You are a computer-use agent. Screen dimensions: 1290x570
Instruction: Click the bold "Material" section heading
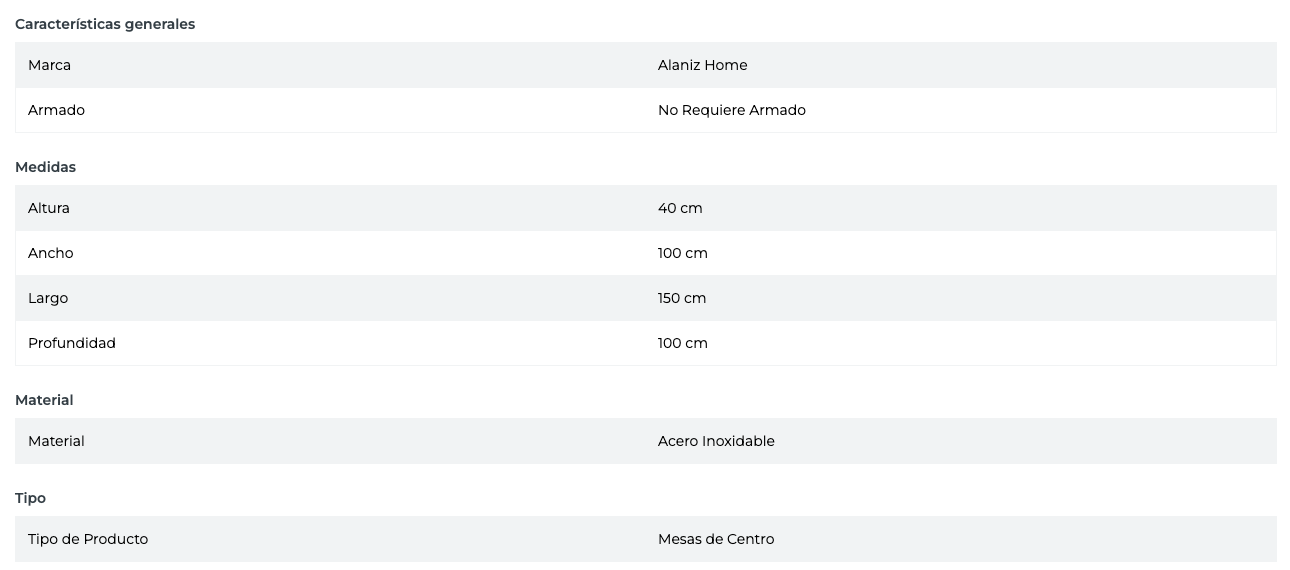pyautogui.click(x=44, y=400)
